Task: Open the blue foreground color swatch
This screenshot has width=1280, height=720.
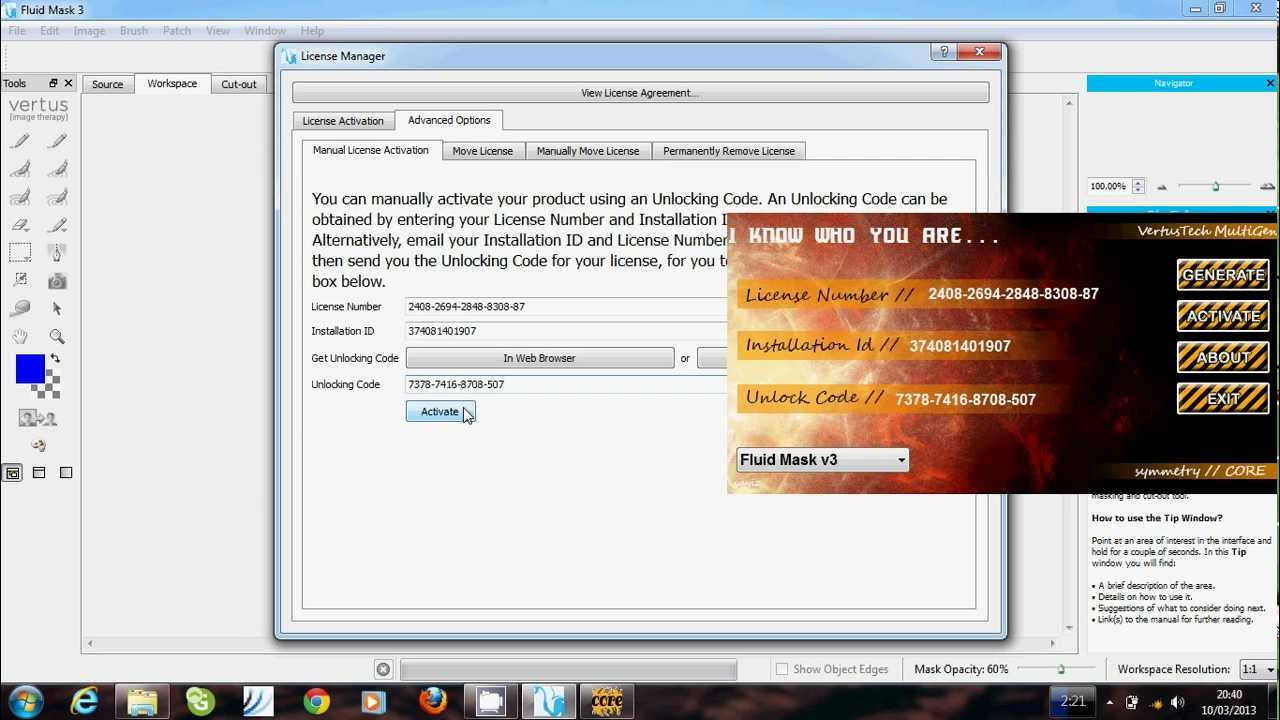Action: pyautogui.click(x=30, y=369)
